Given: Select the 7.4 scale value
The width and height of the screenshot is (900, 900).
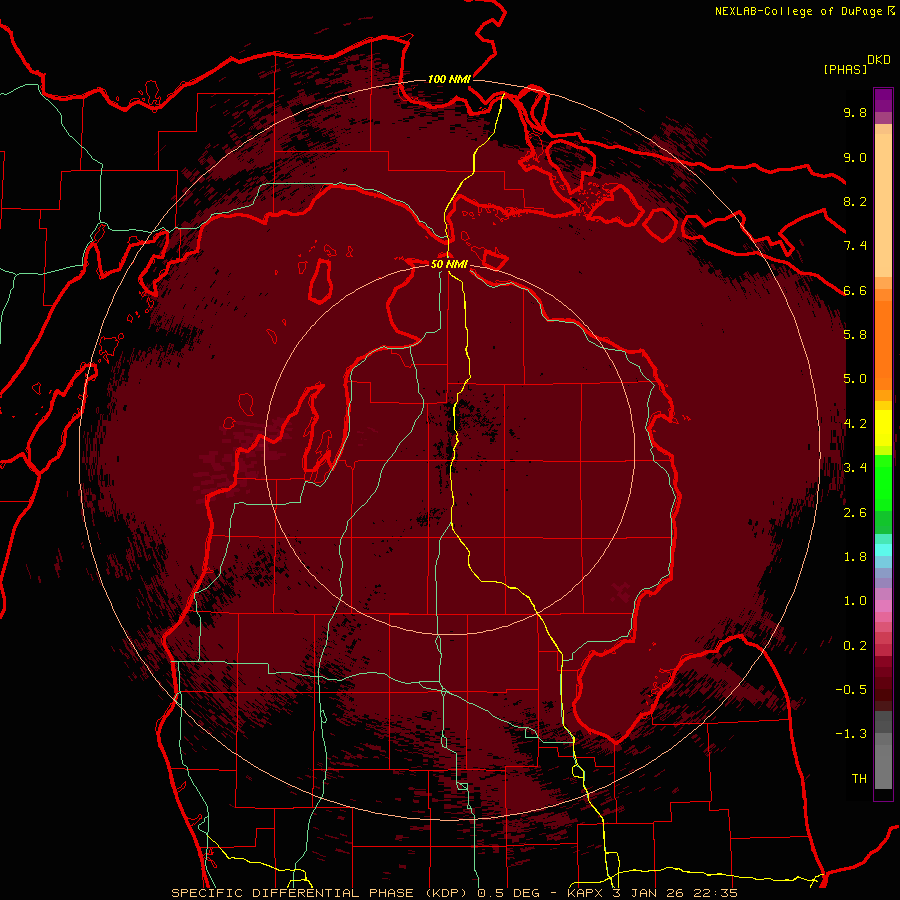Looking at the screenshot, I should click(855, 246).
